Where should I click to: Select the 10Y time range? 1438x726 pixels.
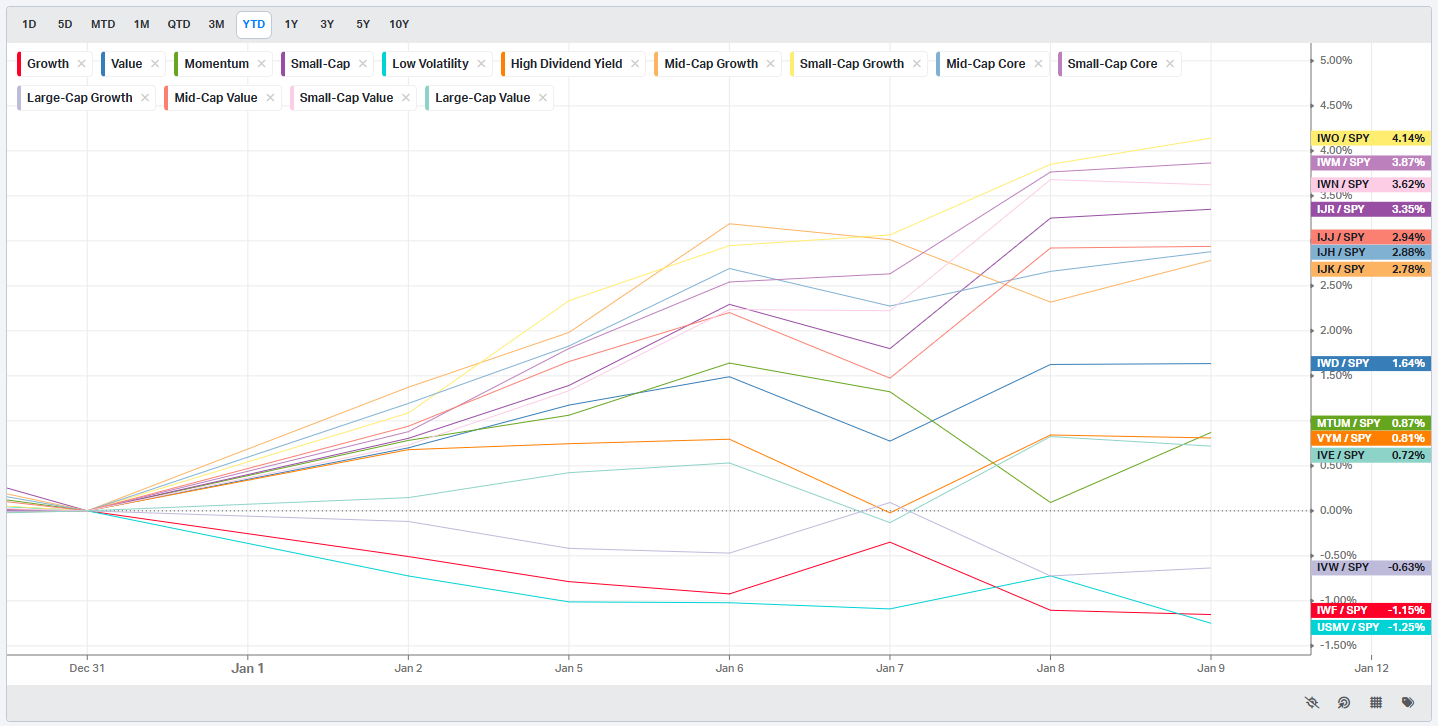click(399, 24)
